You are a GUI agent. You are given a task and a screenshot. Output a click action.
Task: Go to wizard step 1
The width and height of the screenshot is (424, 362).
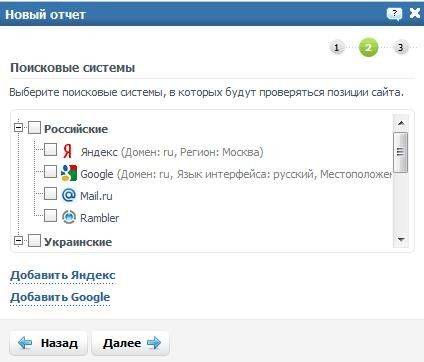(336, 48)
